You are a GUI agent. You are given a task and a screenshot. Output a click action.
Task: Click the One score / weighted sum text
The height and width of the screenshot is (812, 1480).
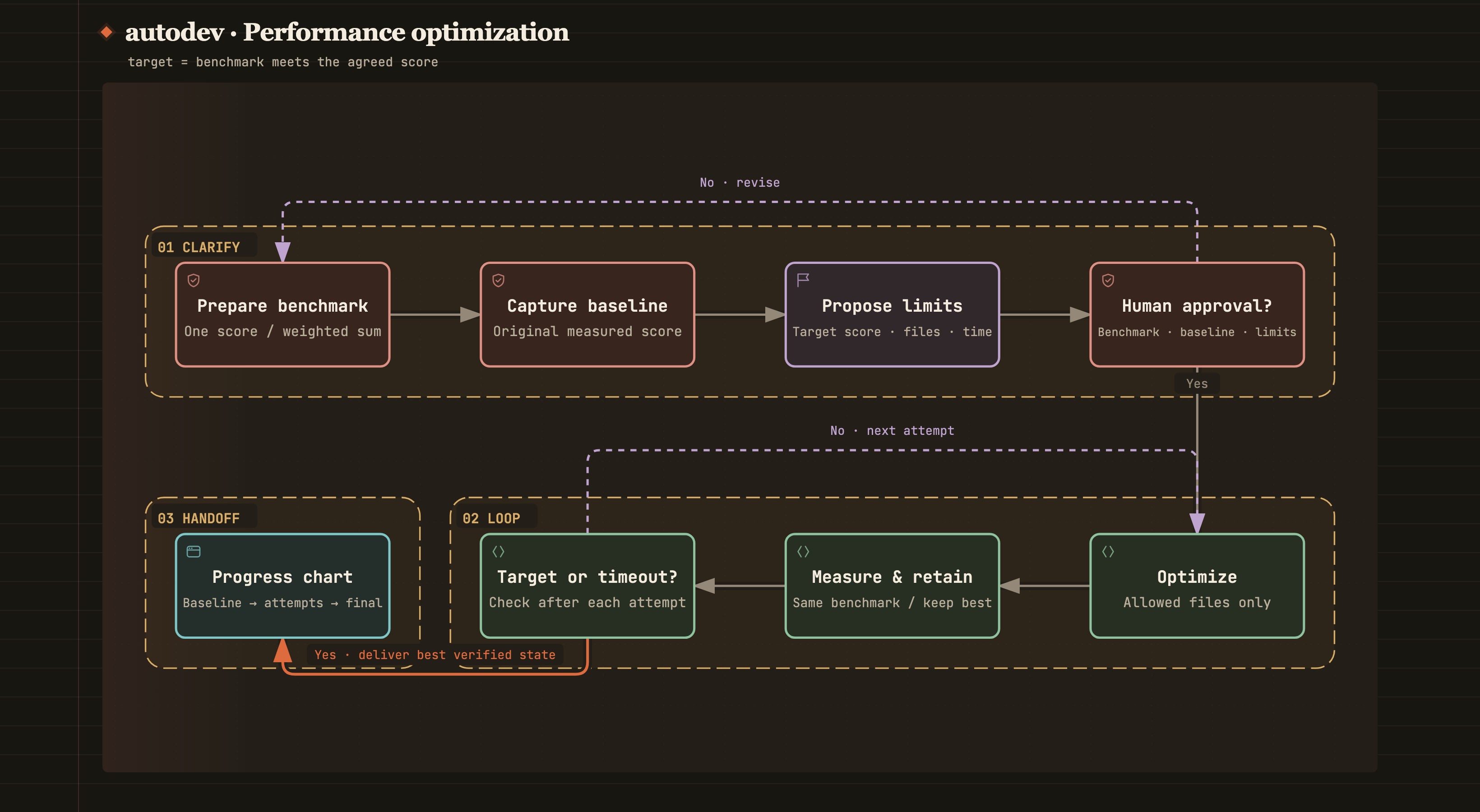tap(282, 332)
